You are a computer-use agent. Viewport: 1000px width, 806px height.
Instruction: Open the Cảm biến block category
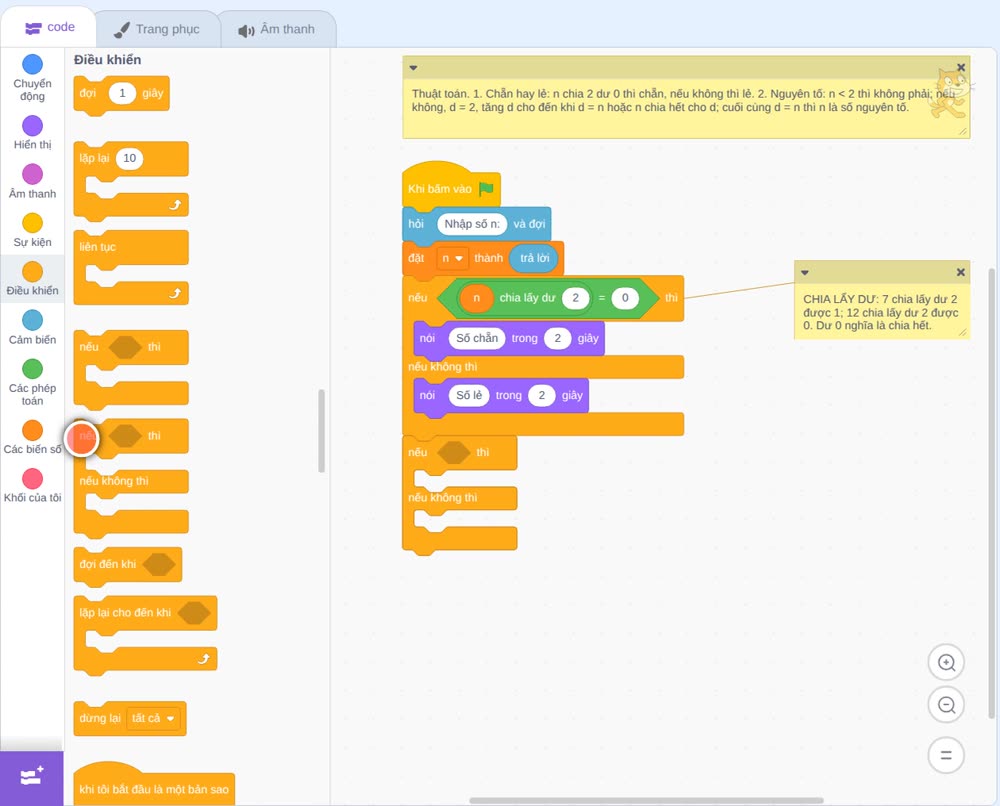tap(32, 327)
